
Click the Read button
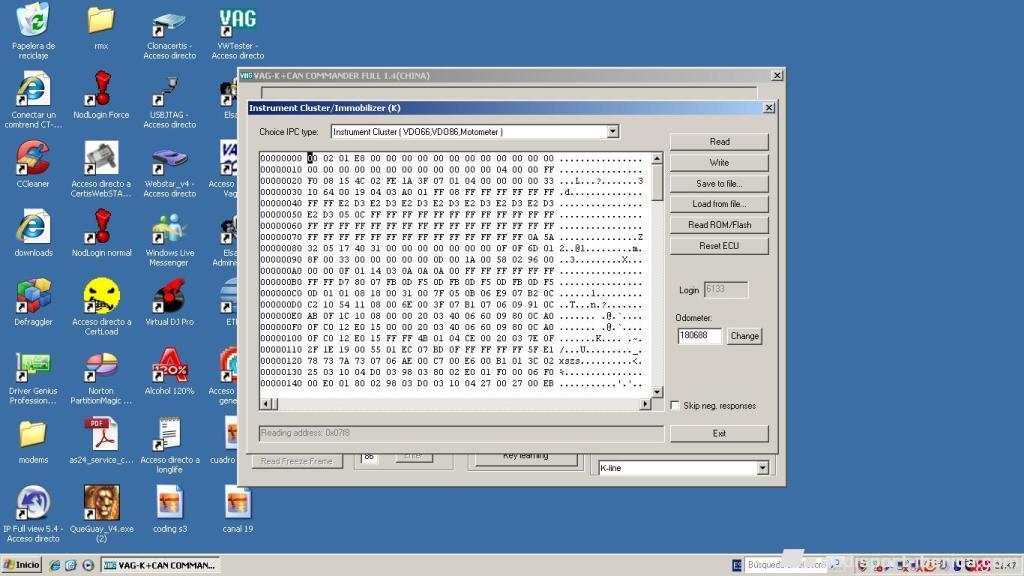(x=719, y=142)
